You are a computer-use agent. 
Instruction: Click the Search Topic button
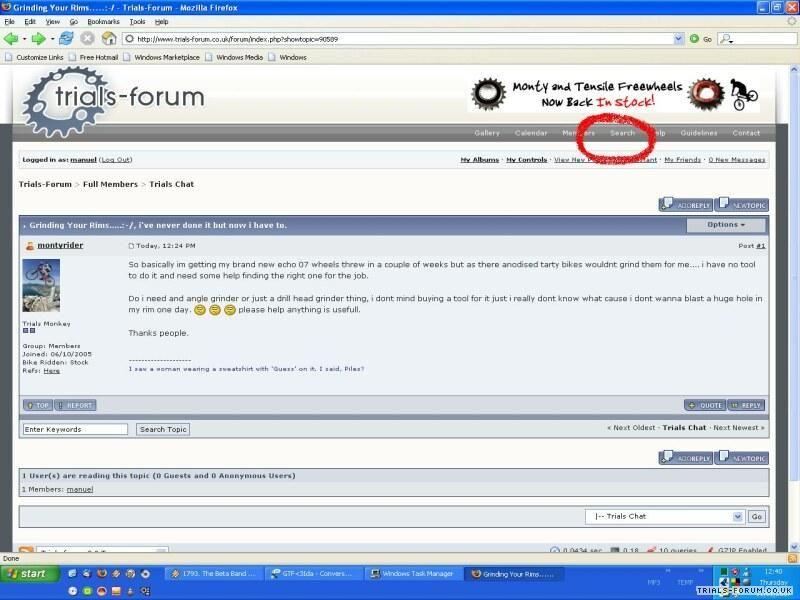tap(163, 430)
